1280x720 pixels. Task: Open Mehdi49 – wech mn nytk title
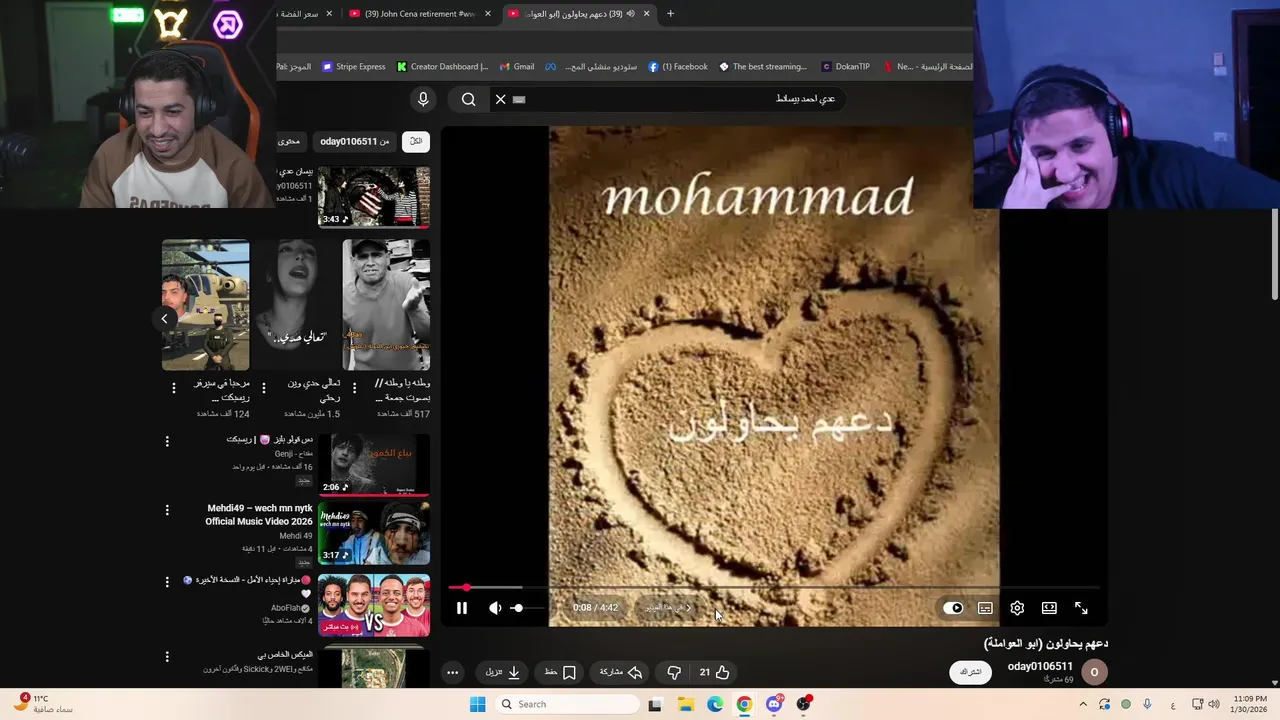pyautogui.click(x=259, y=514)
